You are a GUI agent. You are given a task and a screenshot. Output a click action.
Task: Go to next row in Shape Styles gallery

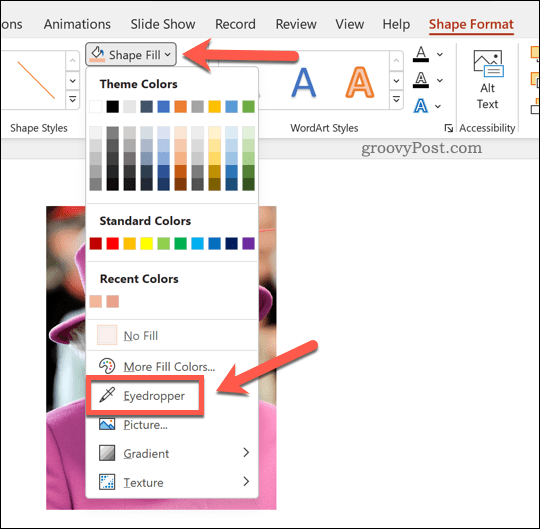point(72,81)
